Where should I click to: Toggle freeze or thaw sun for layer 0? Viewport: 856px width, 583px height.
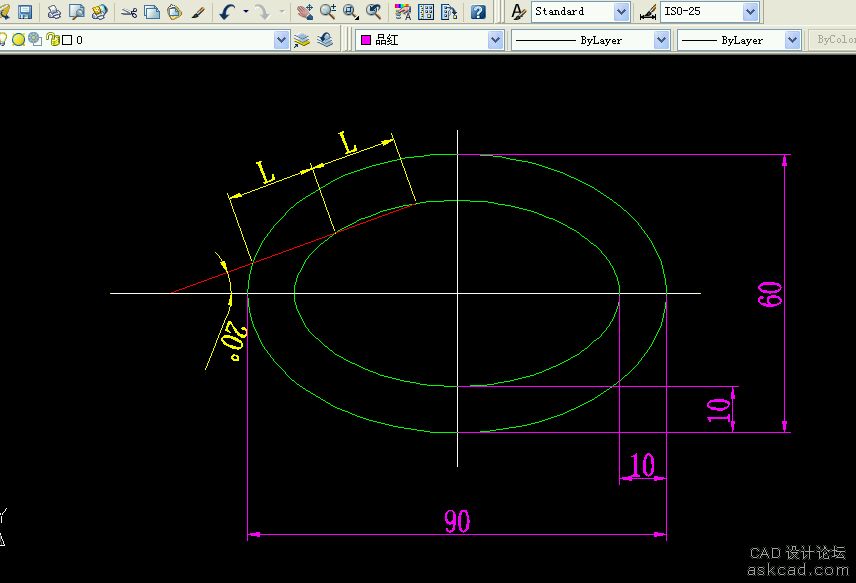(x=19, y=39)
